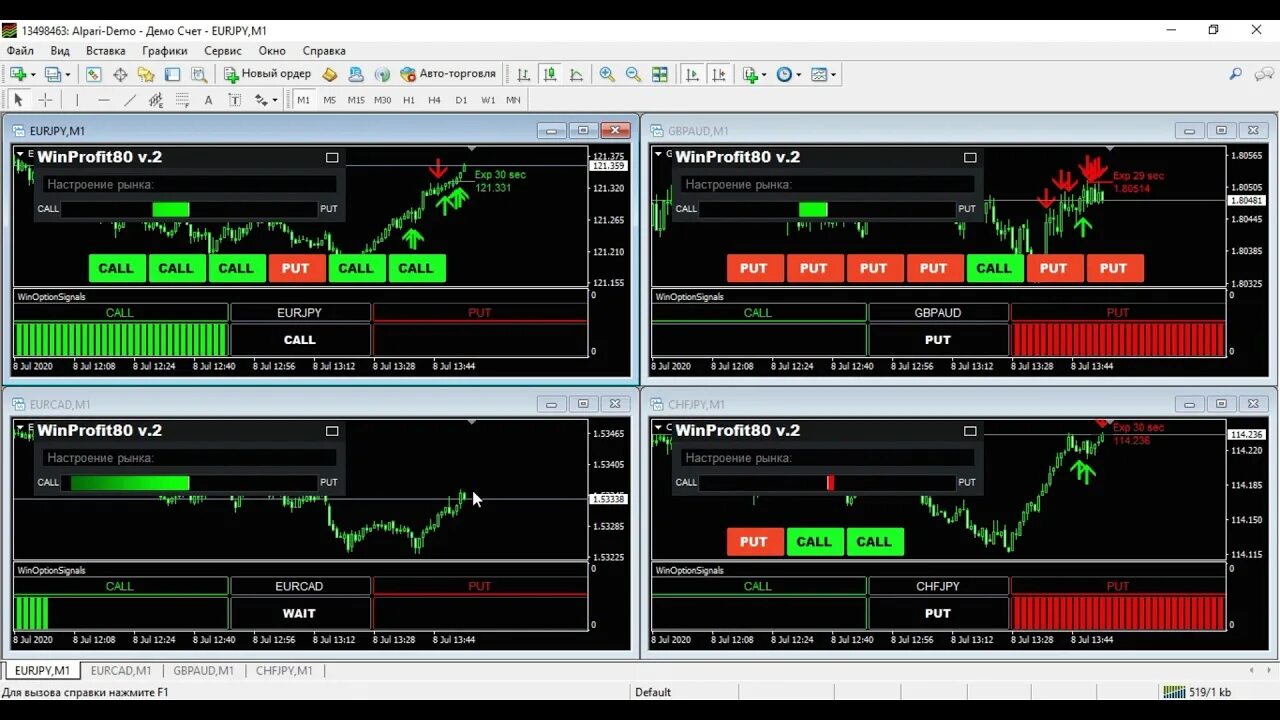This screenshot has width=1280, height=720.
Task: Switch to bar chart display icon
Action: pyautogui.click(x=523, y=74)
